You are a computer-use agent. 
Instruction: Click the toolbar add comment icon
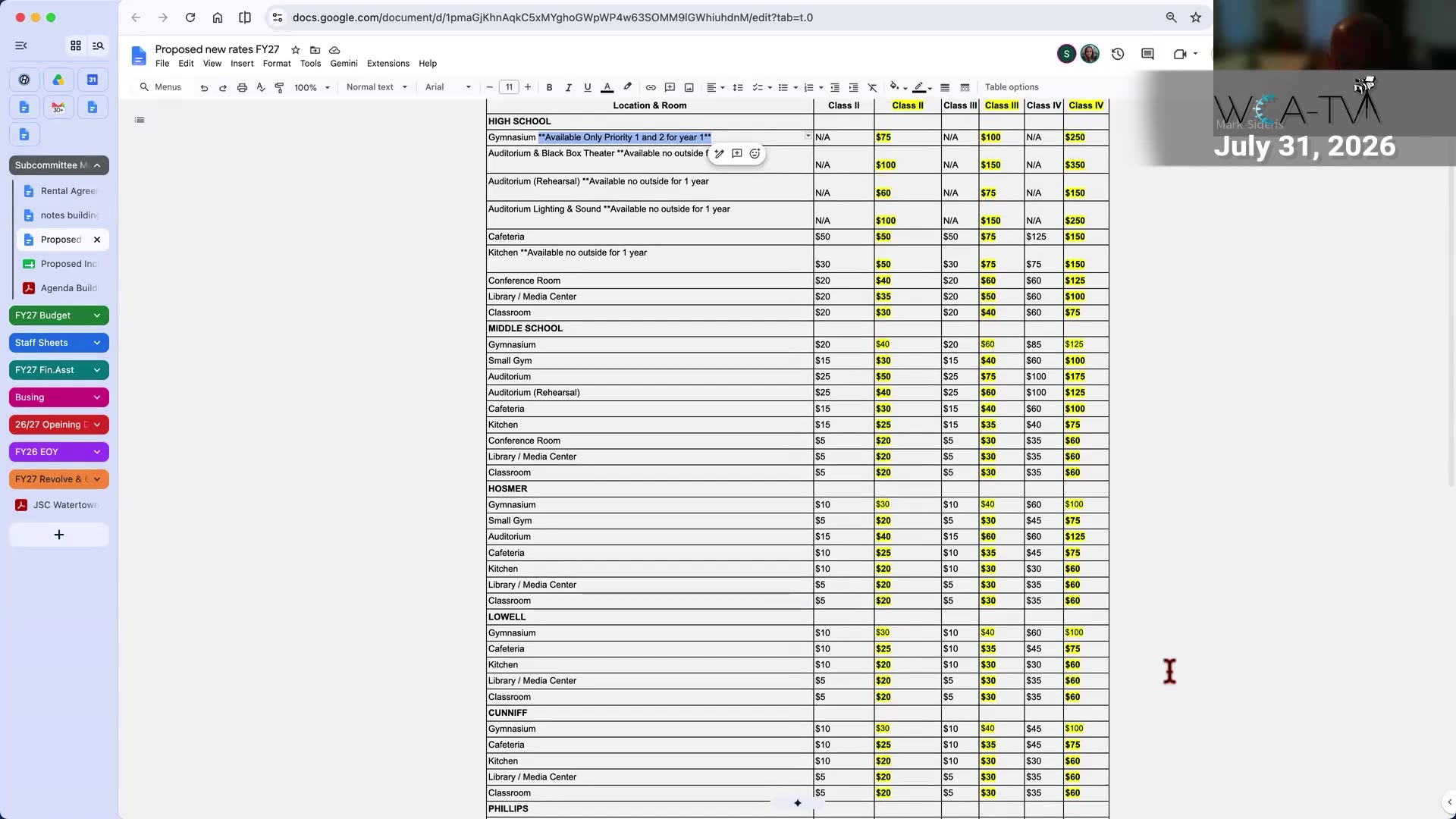pyautogui.click(x=670, y=87)
